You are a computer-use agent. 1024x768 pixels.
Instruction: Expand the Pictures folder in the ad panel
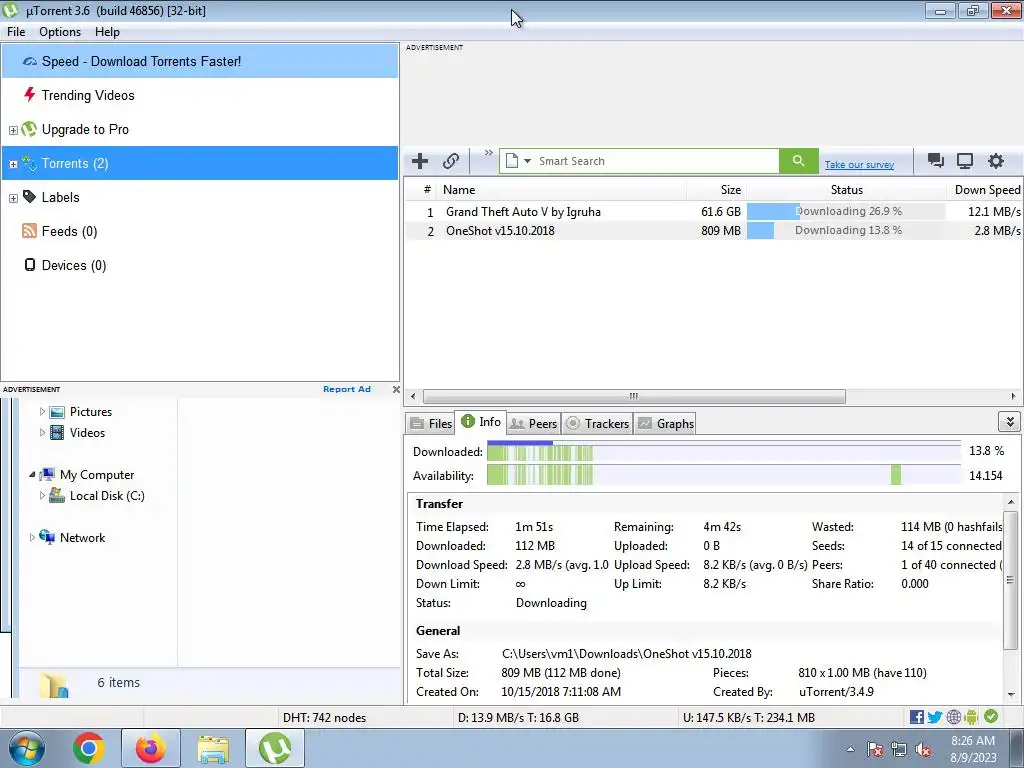click(x=42, y=411)
